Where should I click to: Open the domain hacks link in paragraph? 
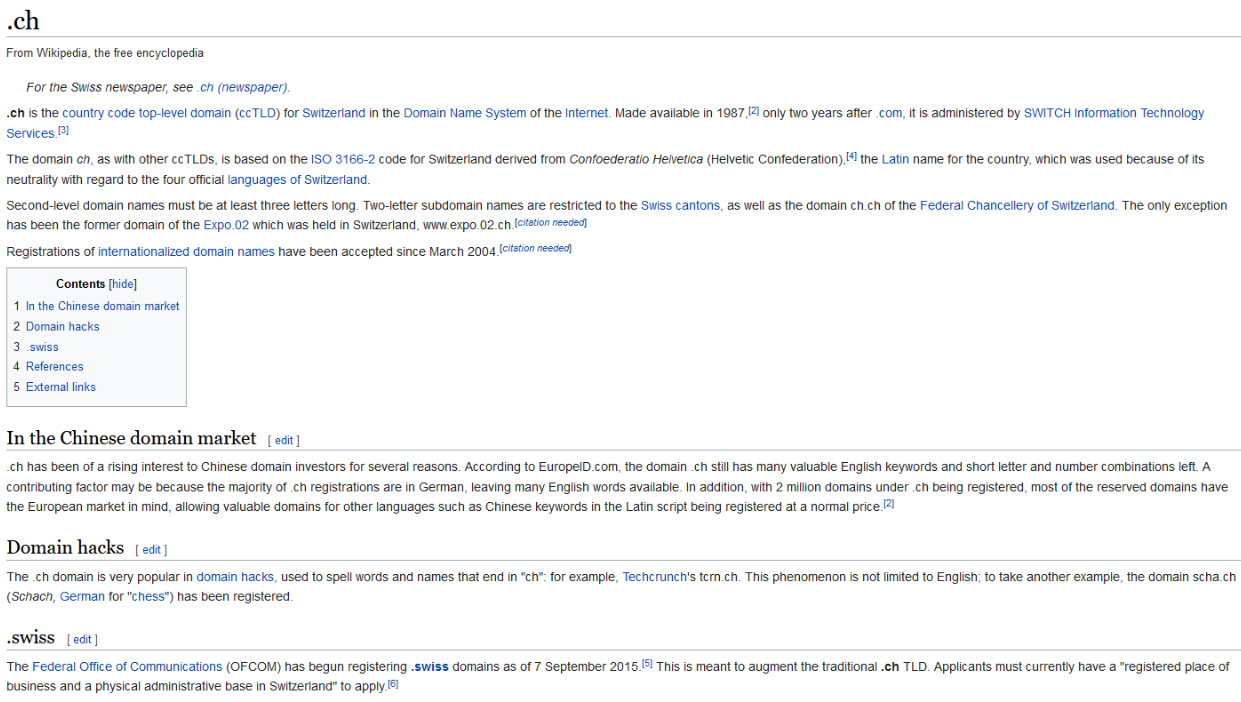(235, 577)
